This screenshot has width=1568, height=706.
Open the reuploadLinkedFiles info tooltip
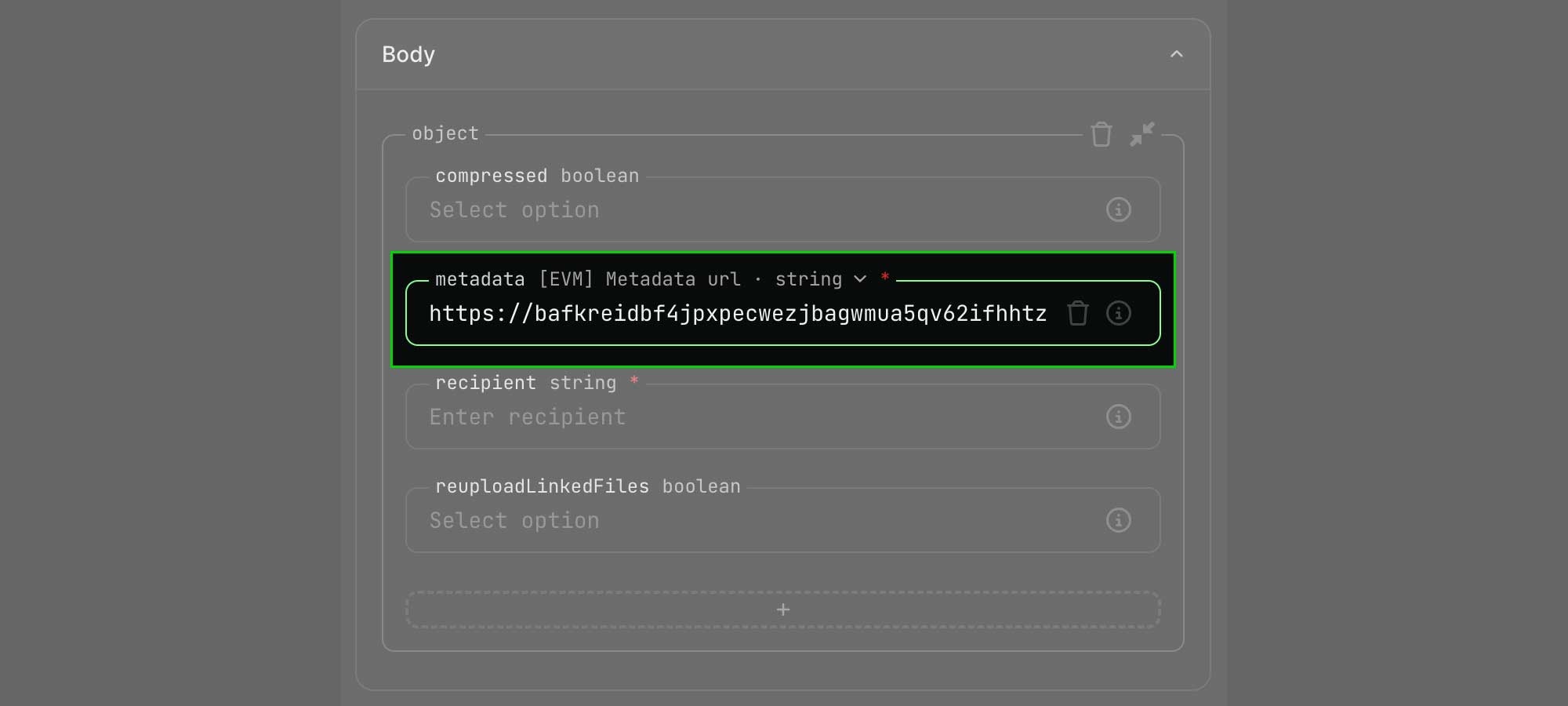point(1119,520)
